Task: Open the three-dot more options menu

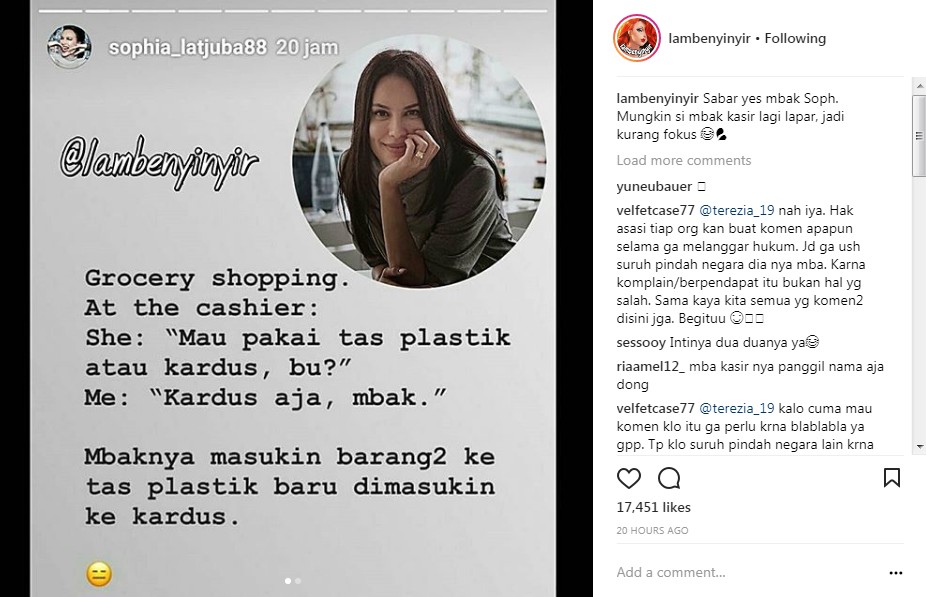Action: pyautogui.click(x=895, y=573)
